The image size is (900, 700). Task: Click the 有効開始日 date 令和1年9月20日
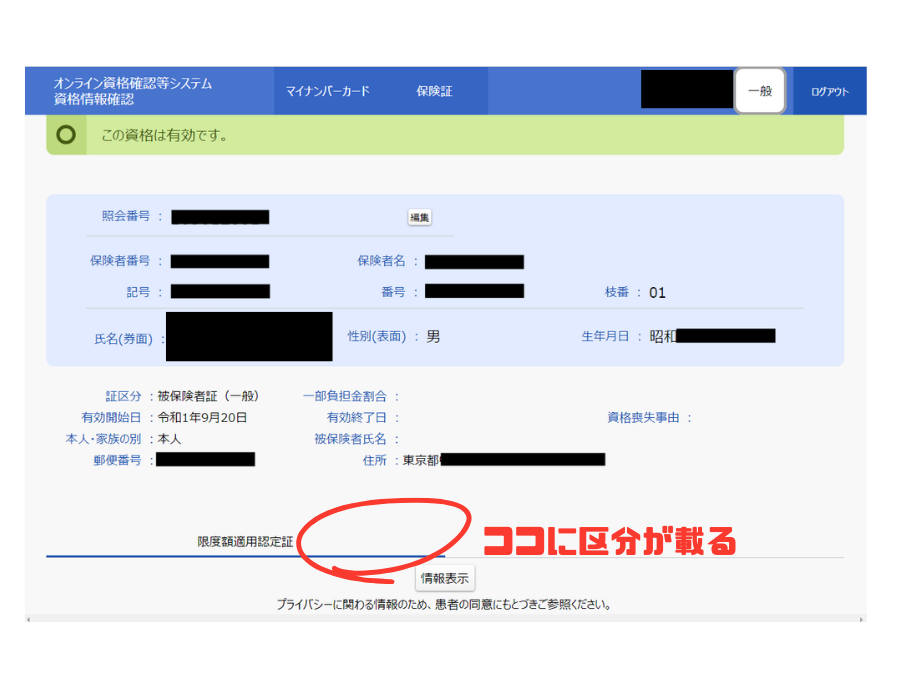tap(202, 418)
